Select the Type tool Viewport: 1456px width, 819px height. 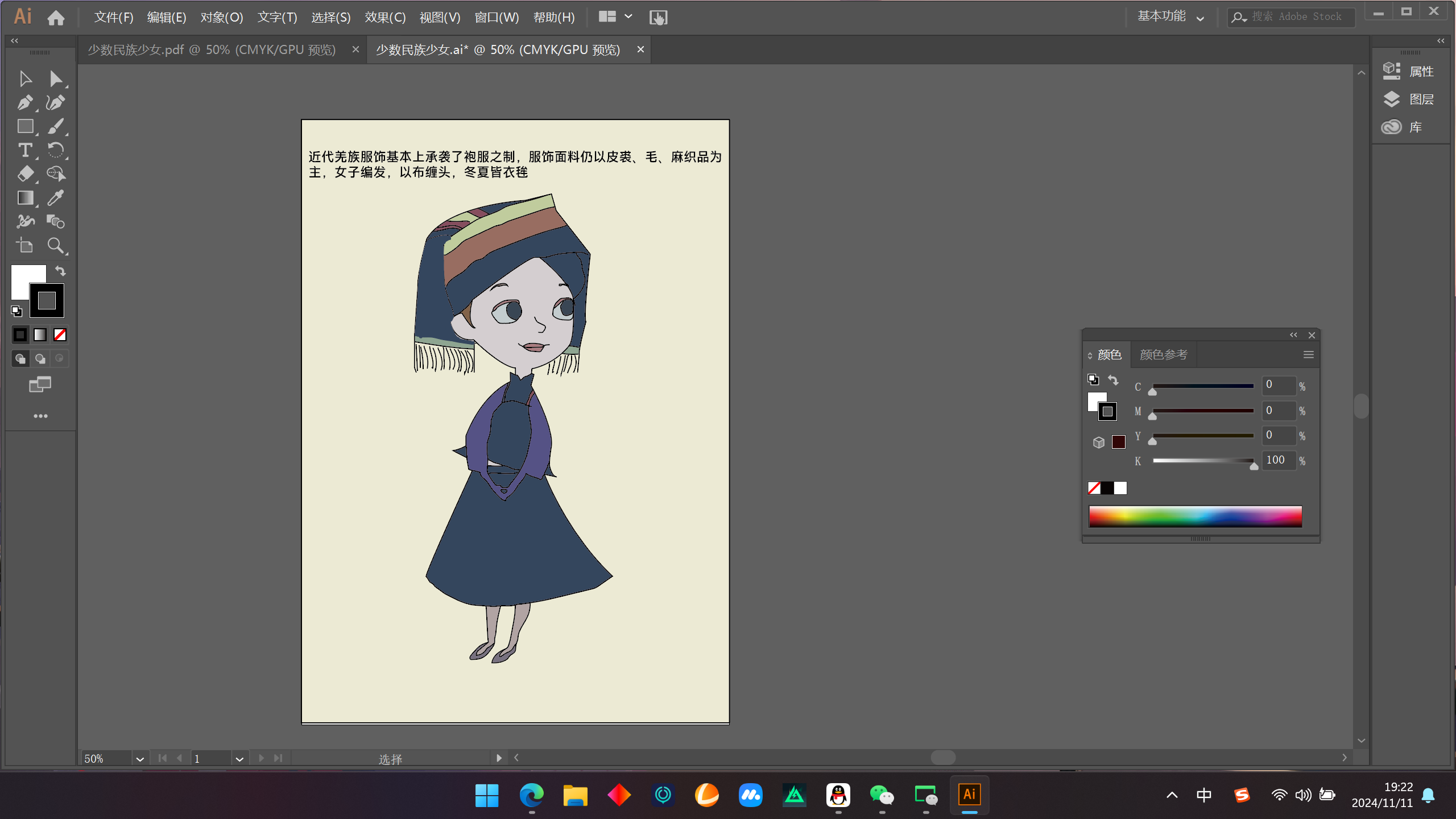click(x=25, y=150)
